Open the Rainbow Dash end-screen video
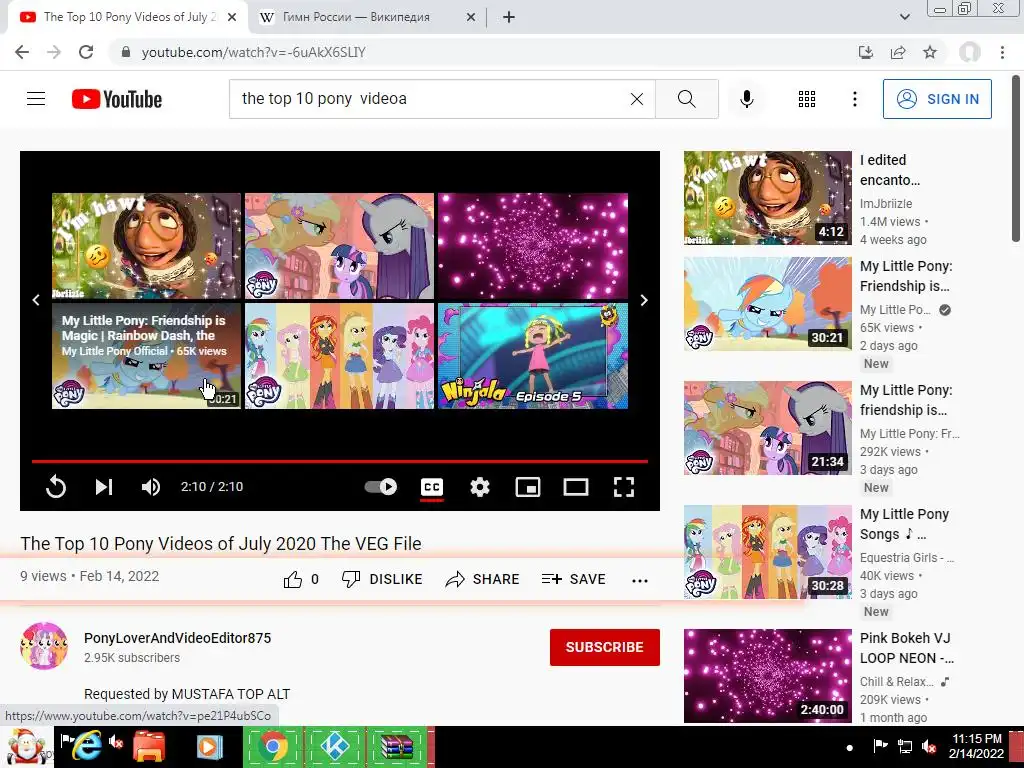 [146, 356]
